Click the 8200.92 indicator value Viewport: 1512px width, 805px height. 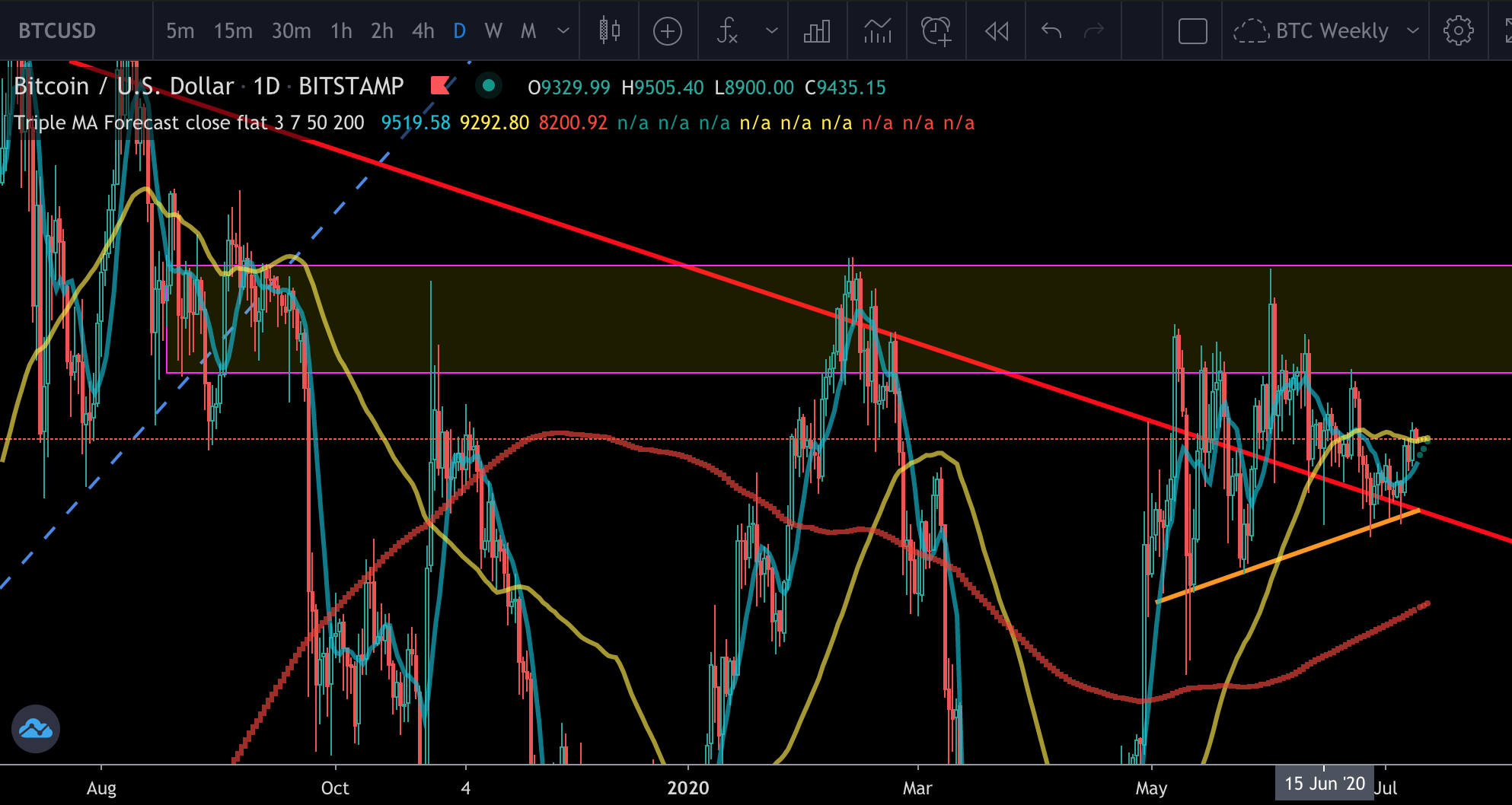point(573,123)
